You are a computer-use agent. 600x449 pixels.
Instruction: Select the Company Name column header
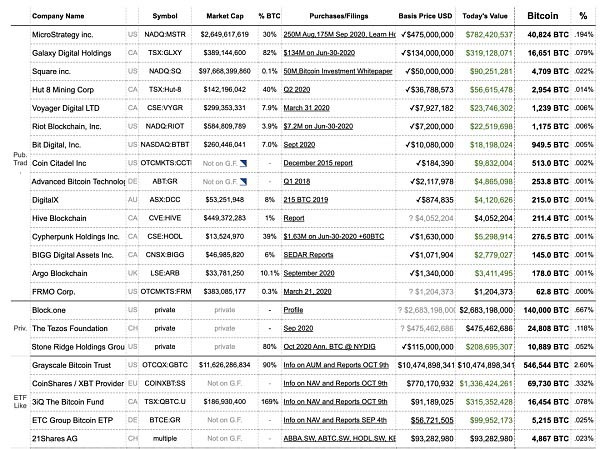coord(58,16)
